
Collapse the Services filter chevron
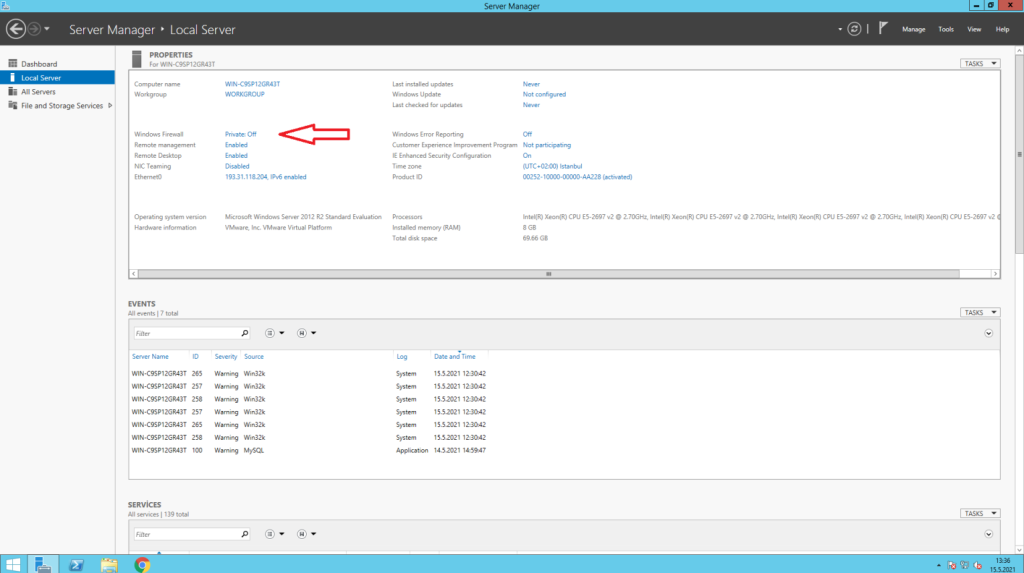(x=989, y=534)
